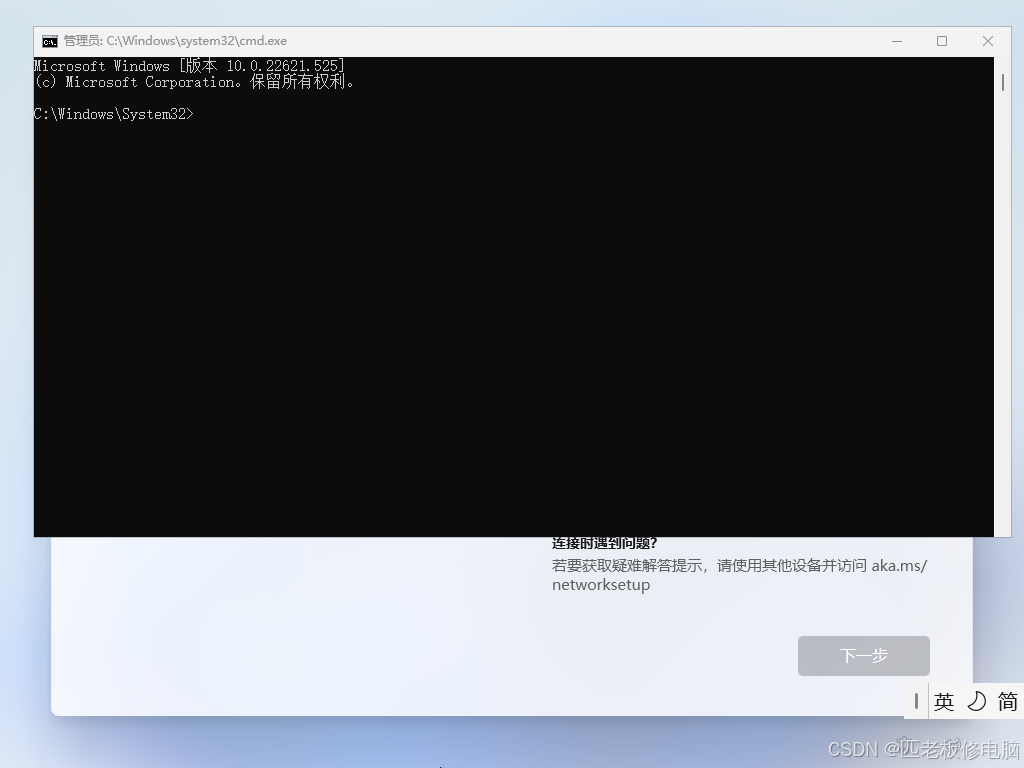
Task: Click the Microsoft Windows version line
Action: click(x=189, y=66)
